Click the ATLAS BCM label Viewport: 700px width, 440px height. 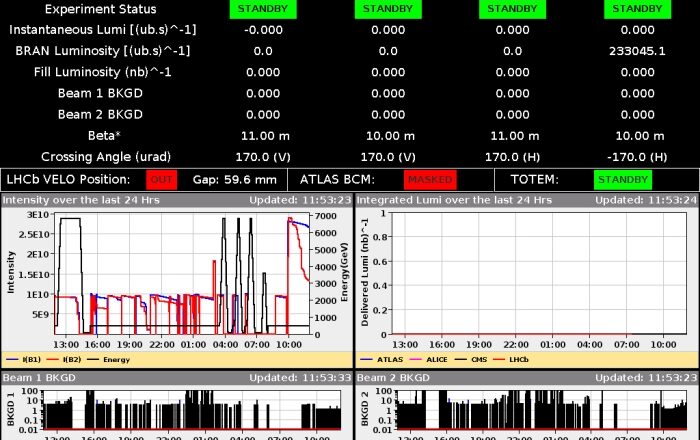337,179
